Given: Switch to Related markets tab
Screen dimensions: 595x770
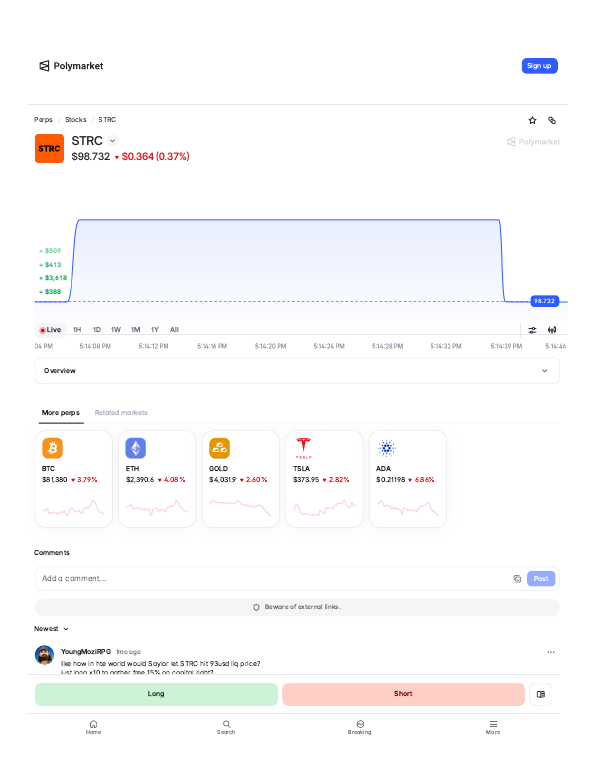Looking at the screenshot, I should coord(121,412).
